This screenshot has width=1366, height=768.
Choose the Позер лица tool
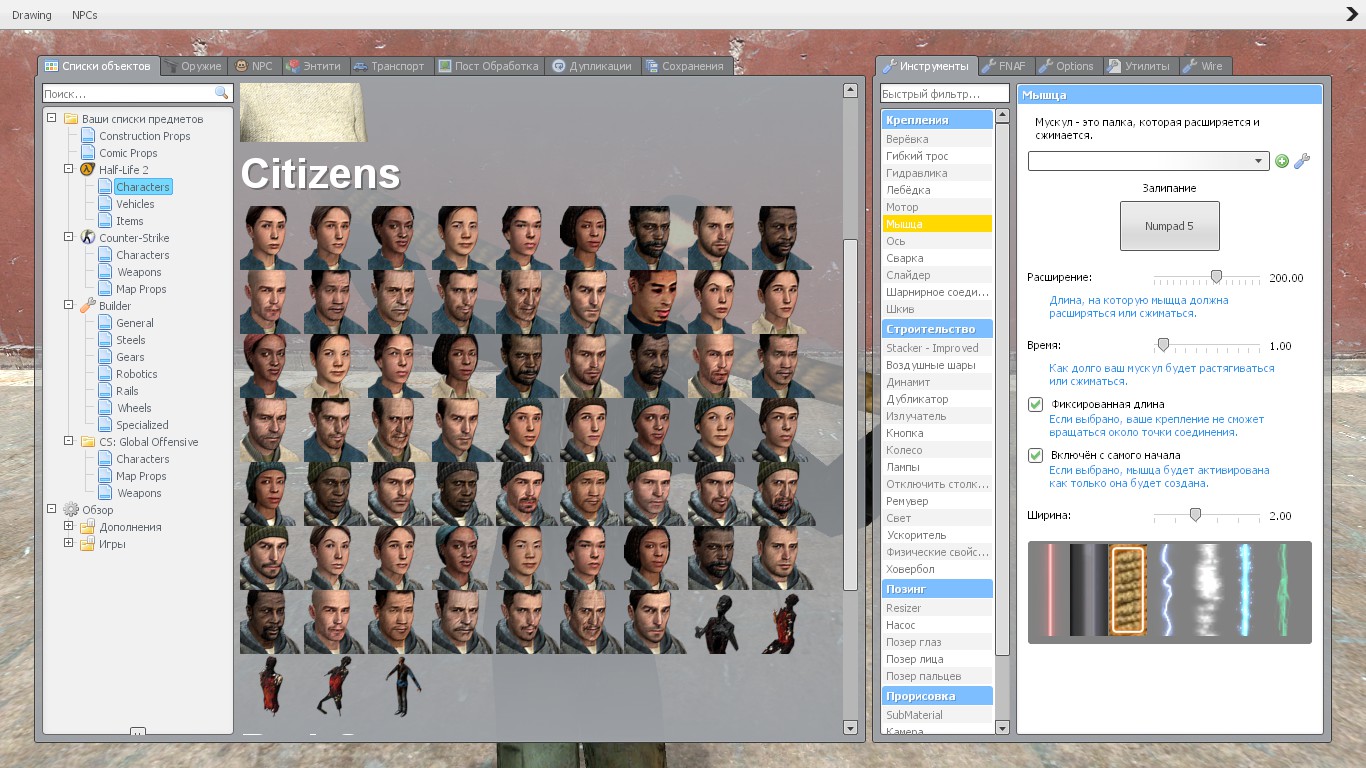[x=937, y=659]
